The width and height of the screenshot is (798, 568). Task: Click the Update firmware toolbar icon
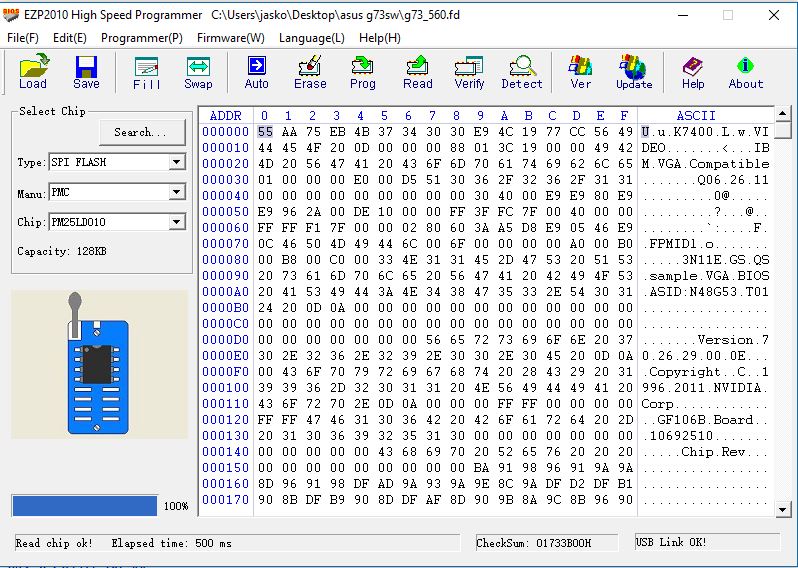[634, 73]
